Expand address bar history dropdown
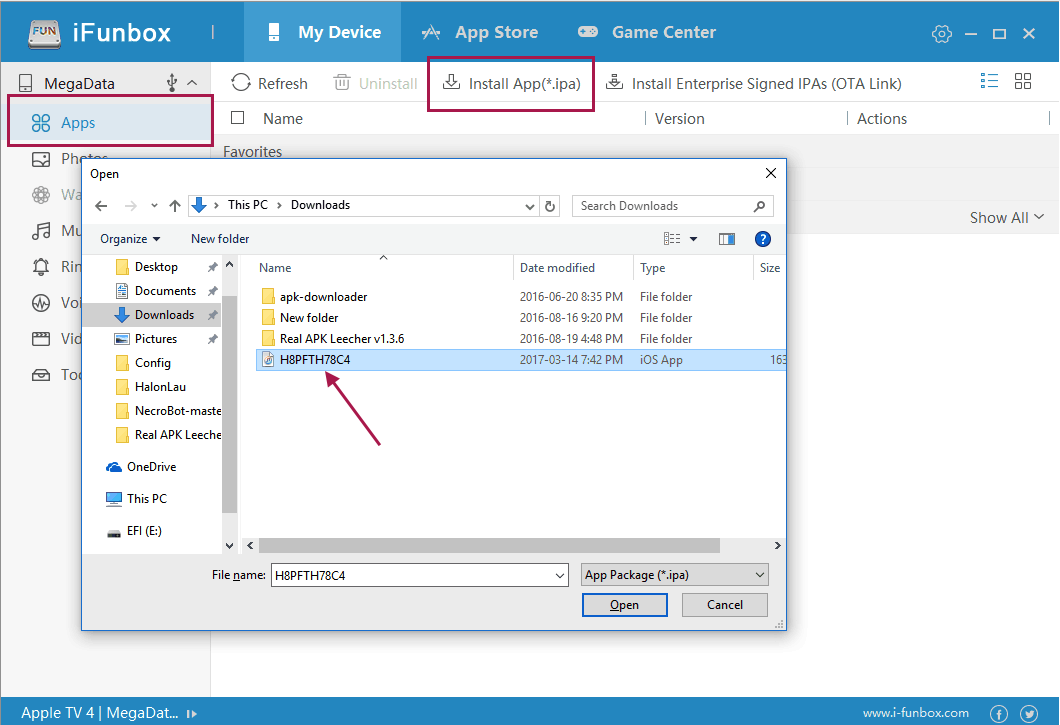The width and height of the screenshot is (1060, 725). point(529,206)
